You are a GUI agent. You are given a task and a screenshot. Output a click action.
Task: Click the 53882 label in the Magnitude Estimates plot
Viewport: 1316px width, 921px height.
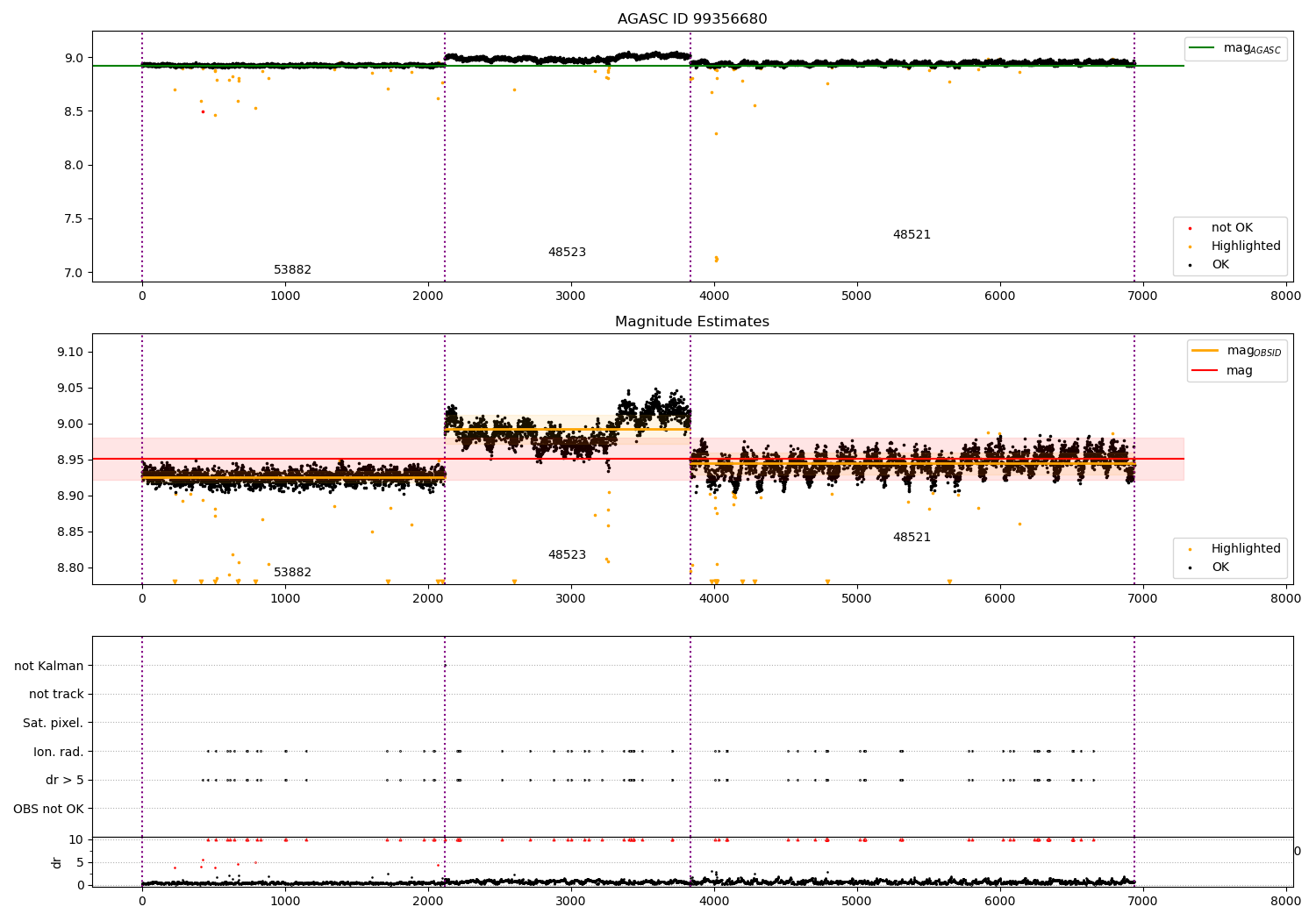[x=292, y=573]
